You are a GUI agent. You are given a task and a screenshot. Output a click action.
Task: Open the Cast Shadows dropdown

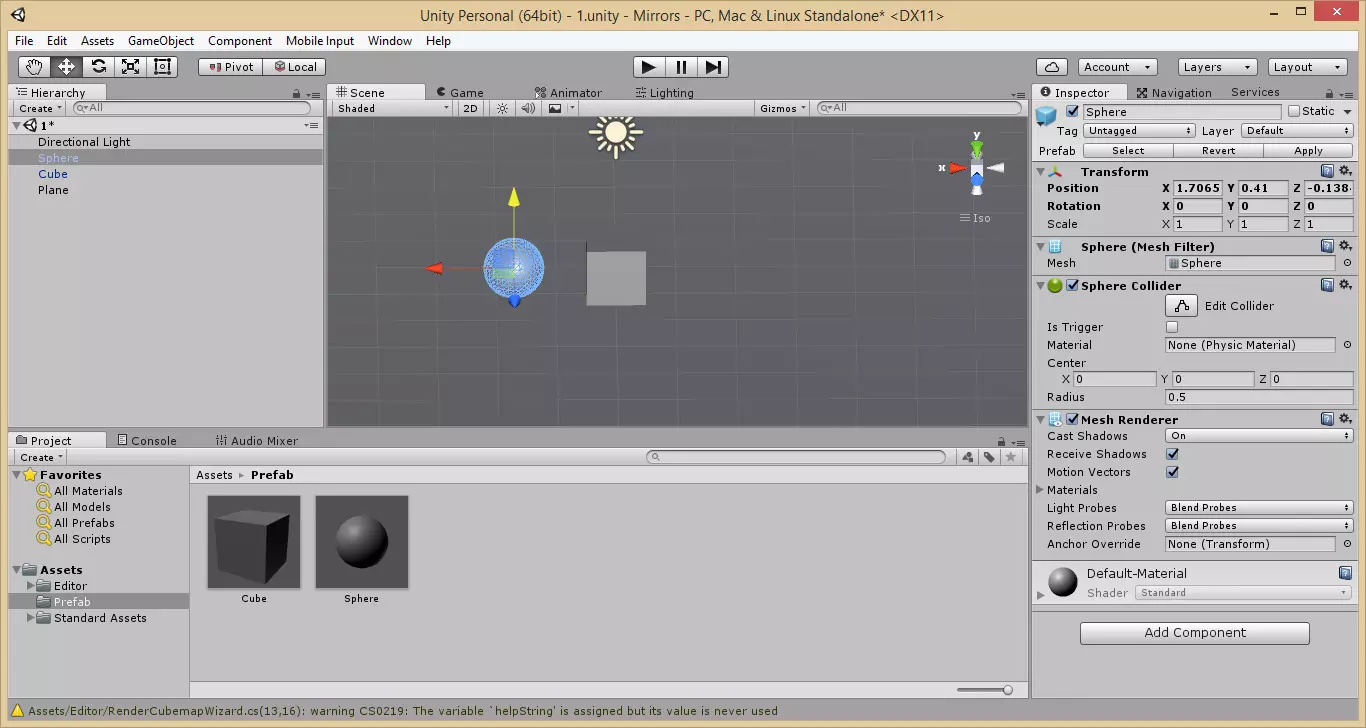pyautogui.click(x=1259, y=436)
